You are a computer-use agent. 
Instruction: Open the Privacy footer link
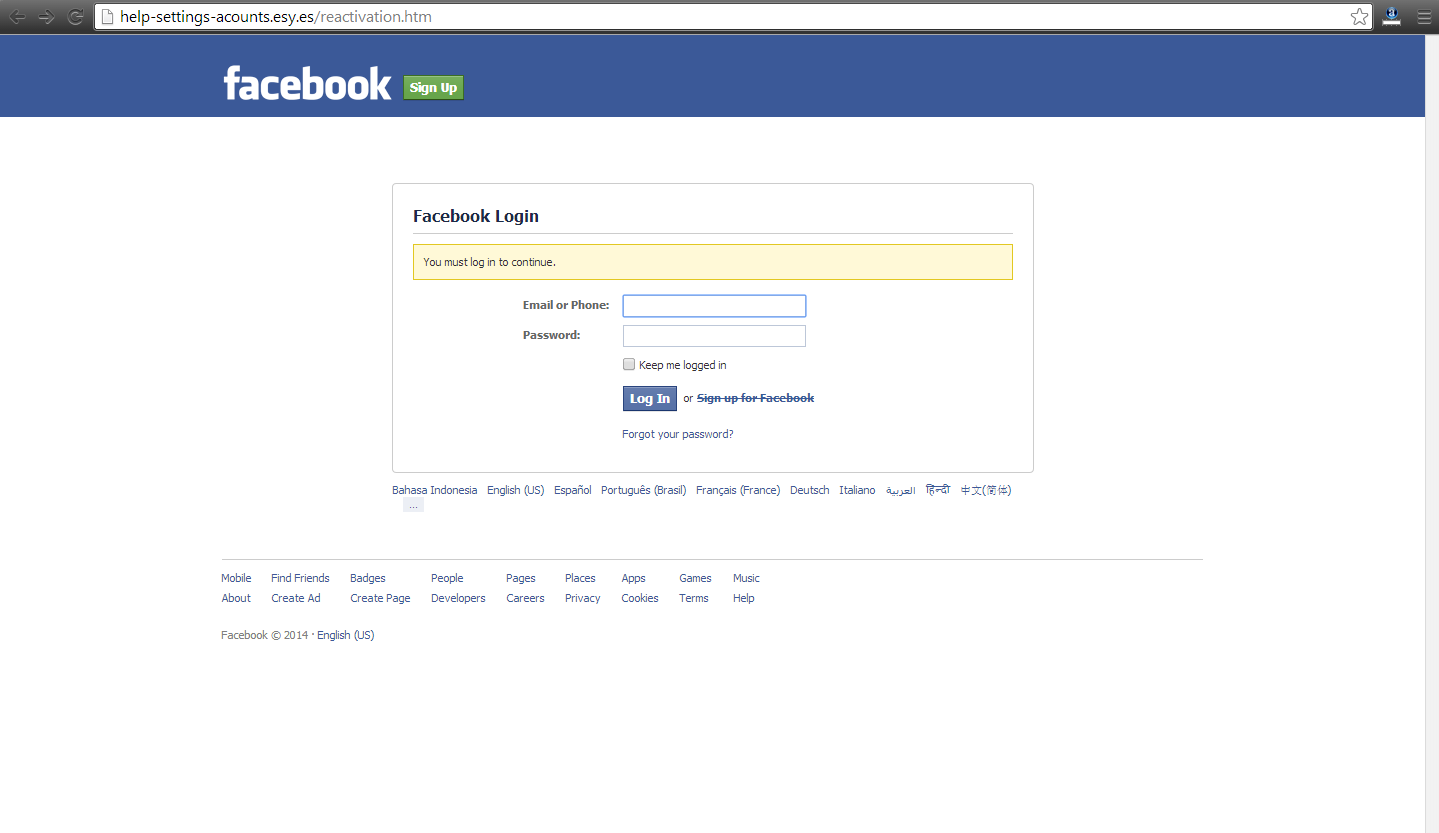tap(583, 598)
